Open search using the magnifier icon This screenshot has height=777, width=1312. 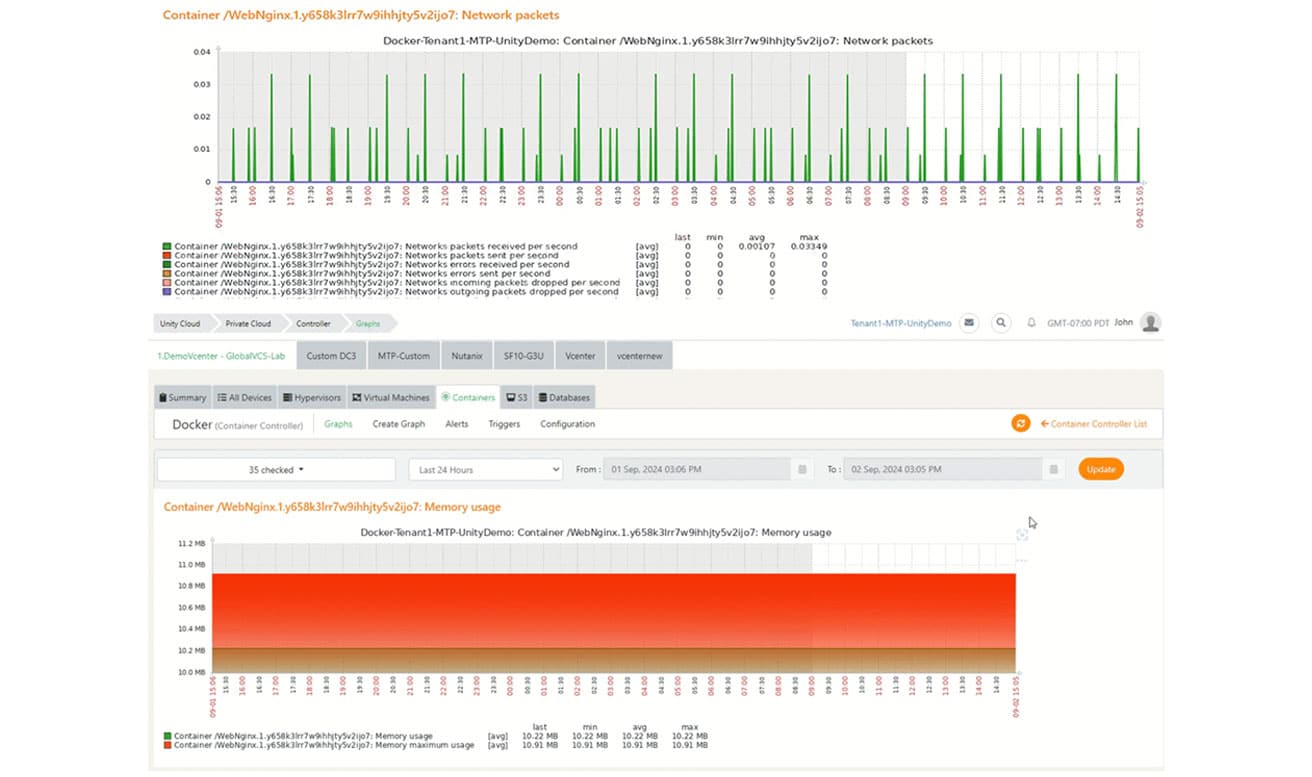point(1000,323)
